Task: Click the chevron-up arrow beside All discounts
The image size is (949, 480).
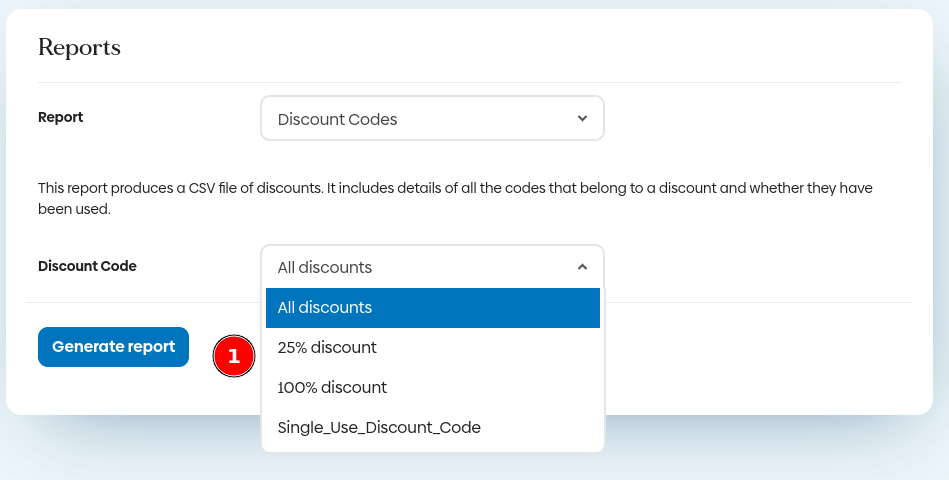Action: (582, 267)
